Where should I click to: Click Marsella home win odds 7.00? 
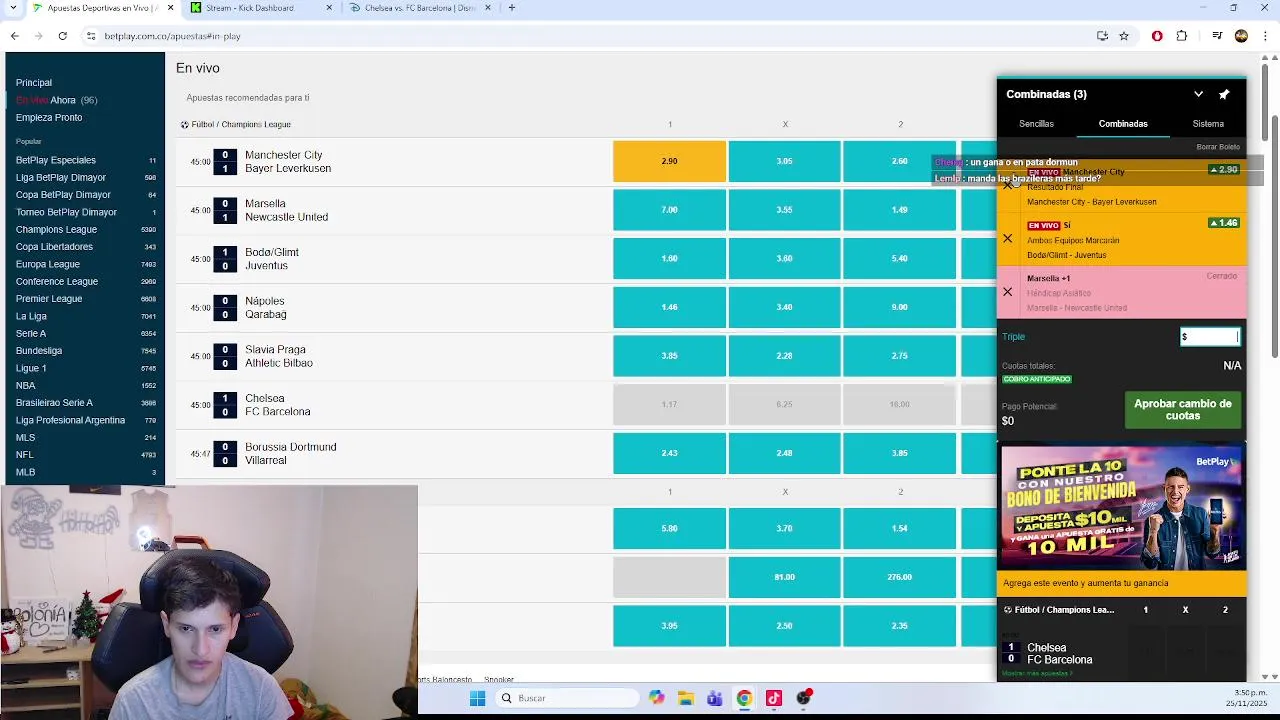coord(669,210)
